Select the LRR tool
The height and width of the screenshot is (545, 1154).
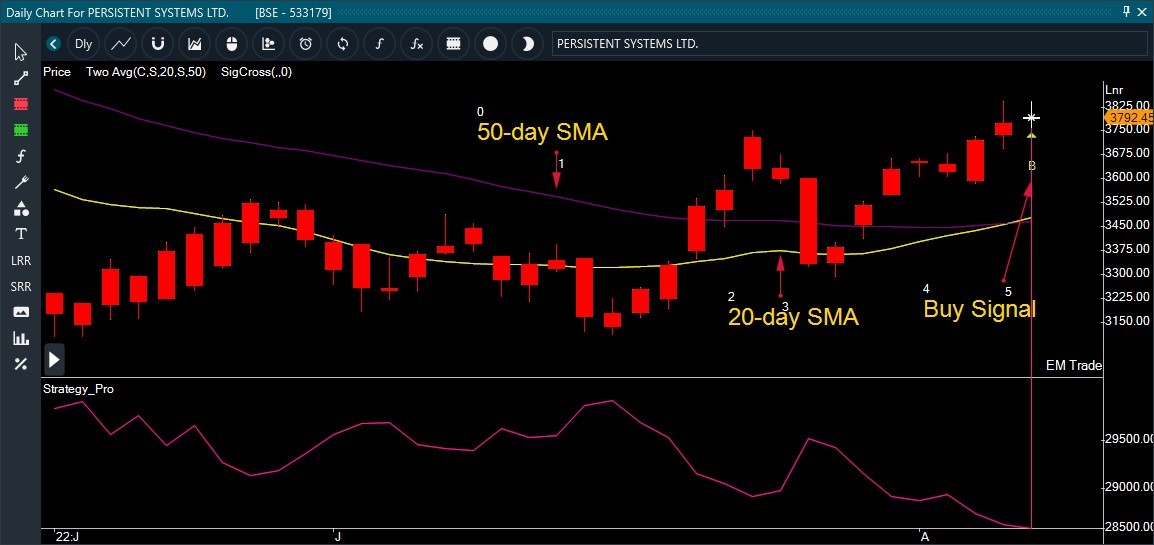[x=21, y=260]
